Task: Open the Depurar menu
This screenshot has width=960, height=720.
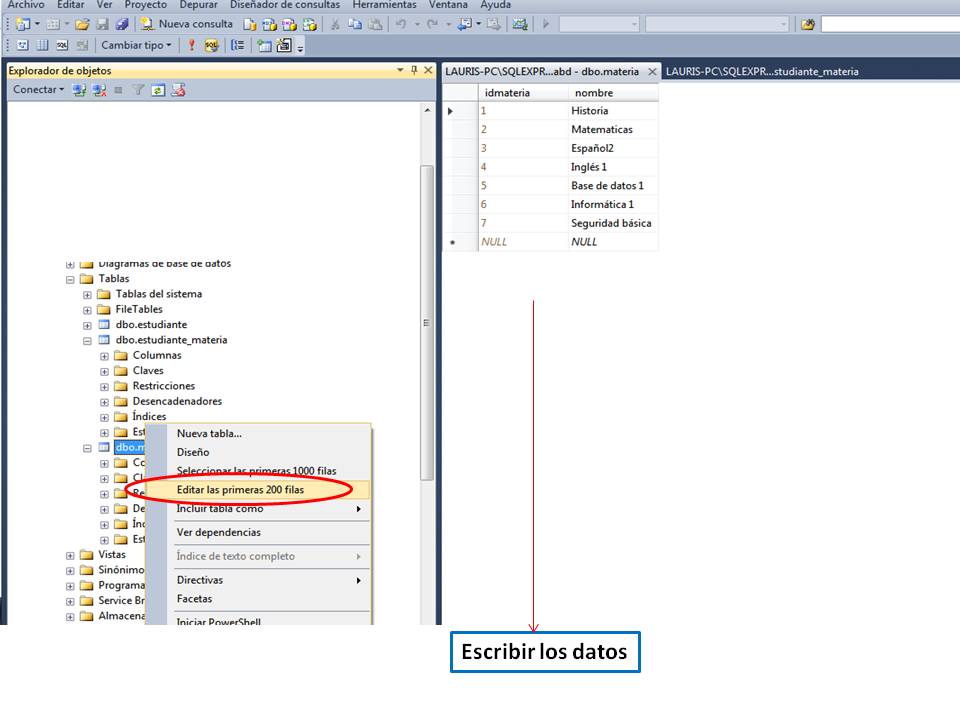Action: click(x=198, y=5)
